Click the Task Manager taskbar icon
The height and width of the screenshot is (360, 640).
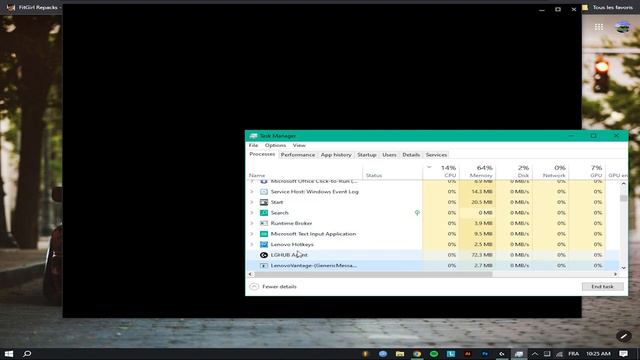click(x=519, y=354)
